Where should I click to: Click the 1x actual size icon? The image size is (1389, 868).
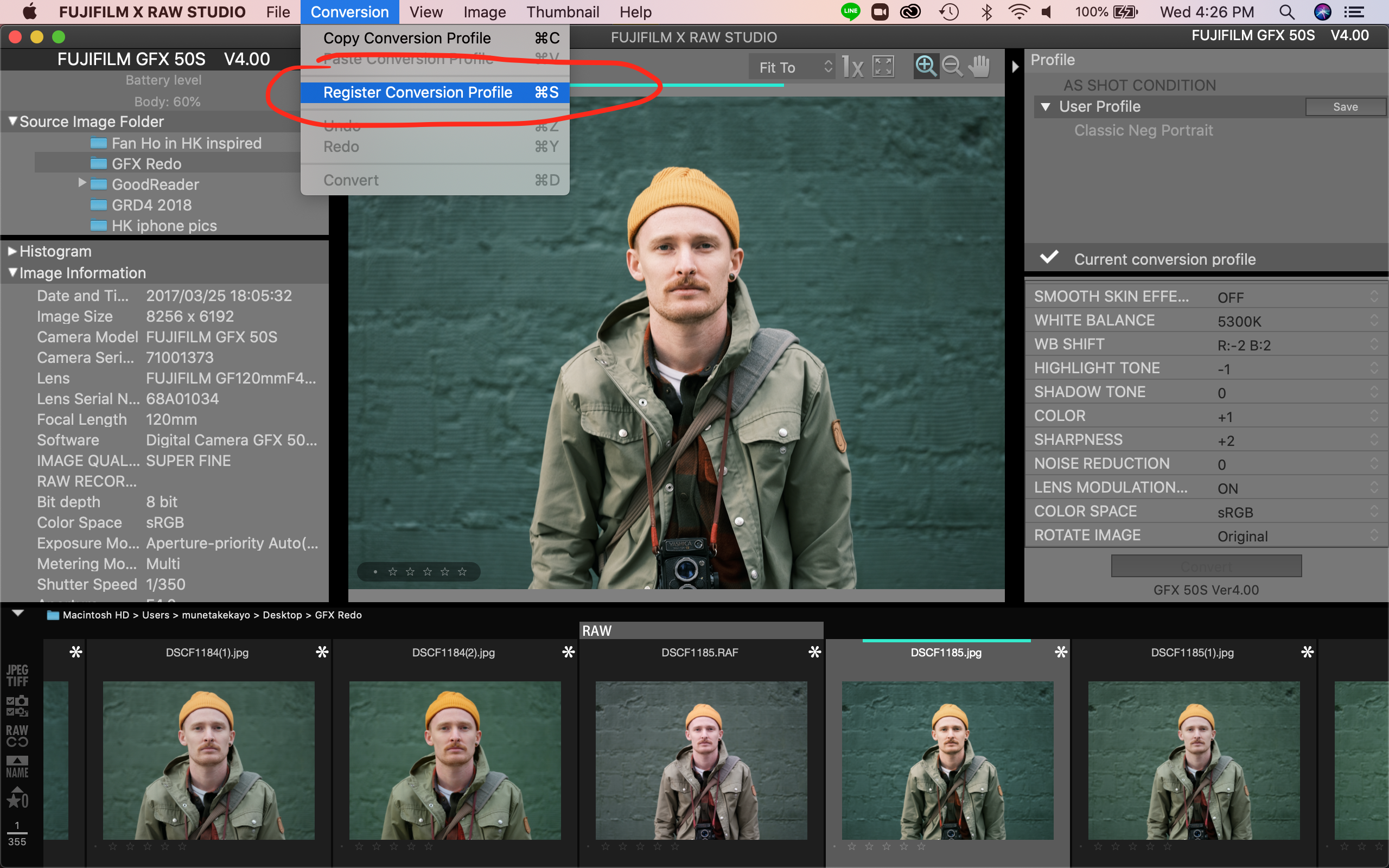[x=852, y=67]
